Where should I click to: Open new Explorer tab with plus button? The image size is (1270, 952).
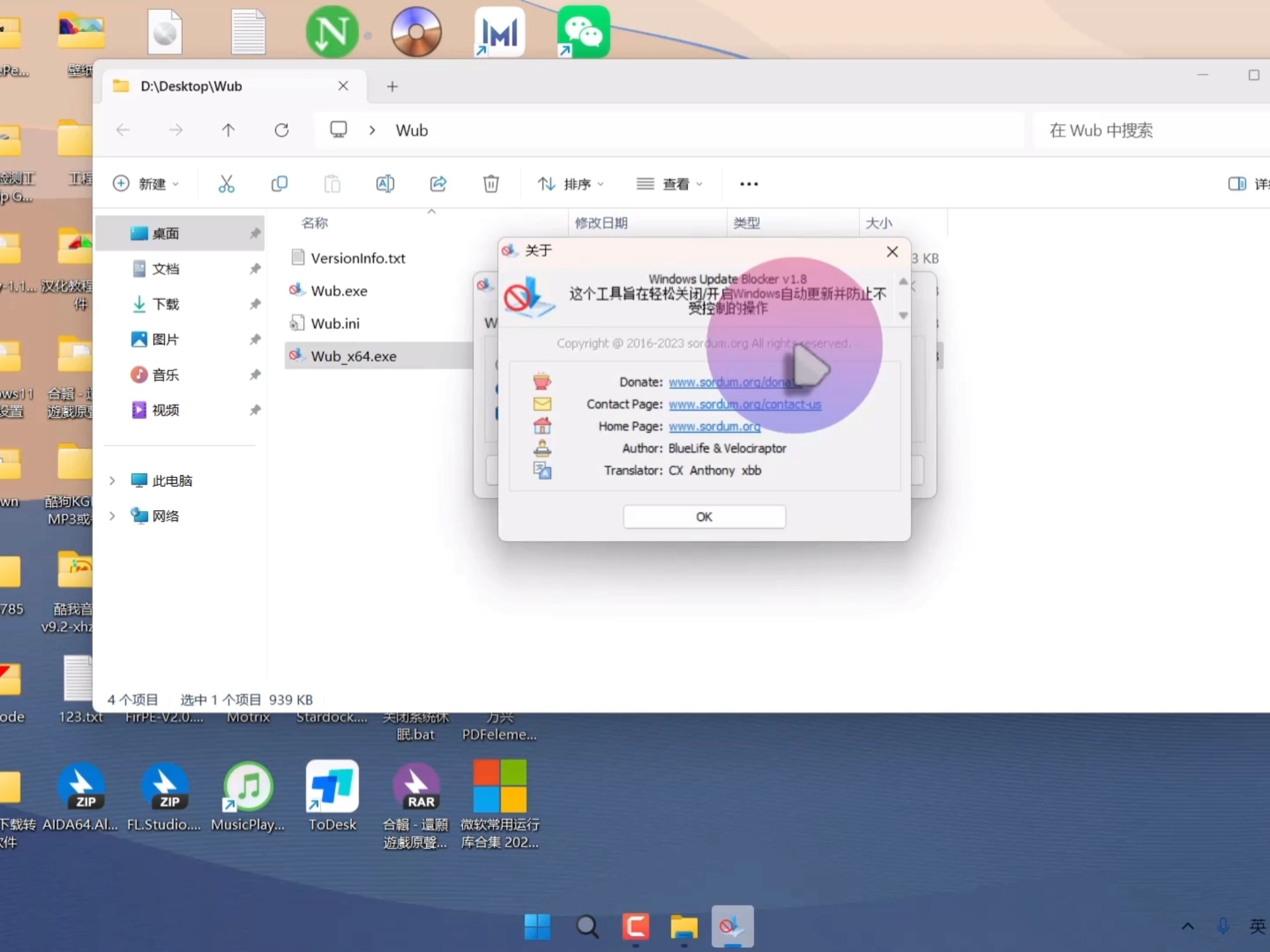pos(392,87)
